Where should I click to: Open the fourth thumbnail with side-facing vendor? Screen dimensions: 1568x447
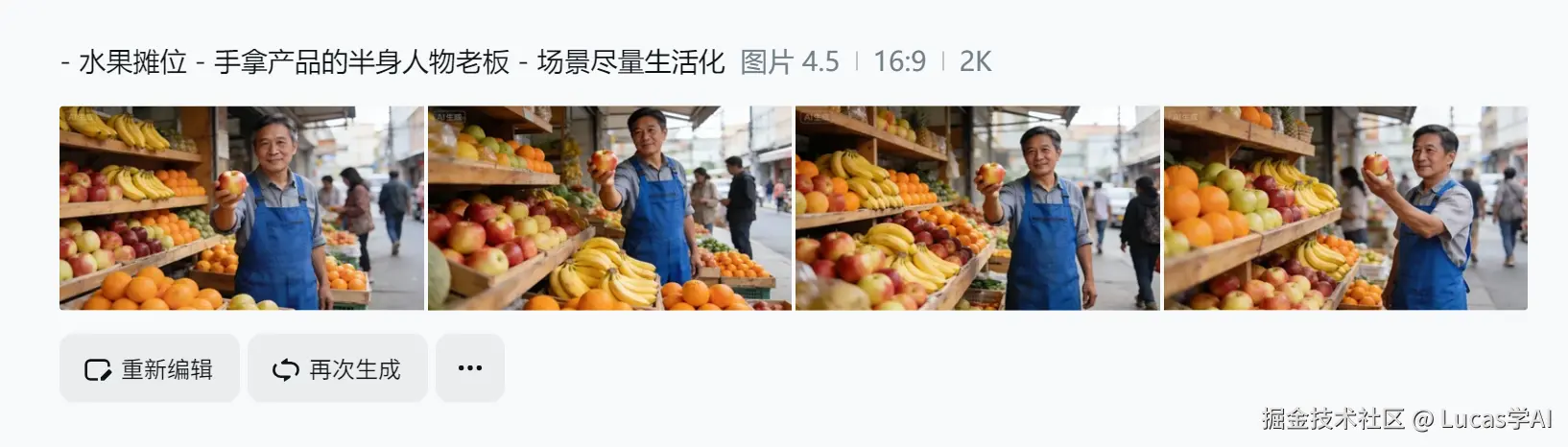point(1345,208)
